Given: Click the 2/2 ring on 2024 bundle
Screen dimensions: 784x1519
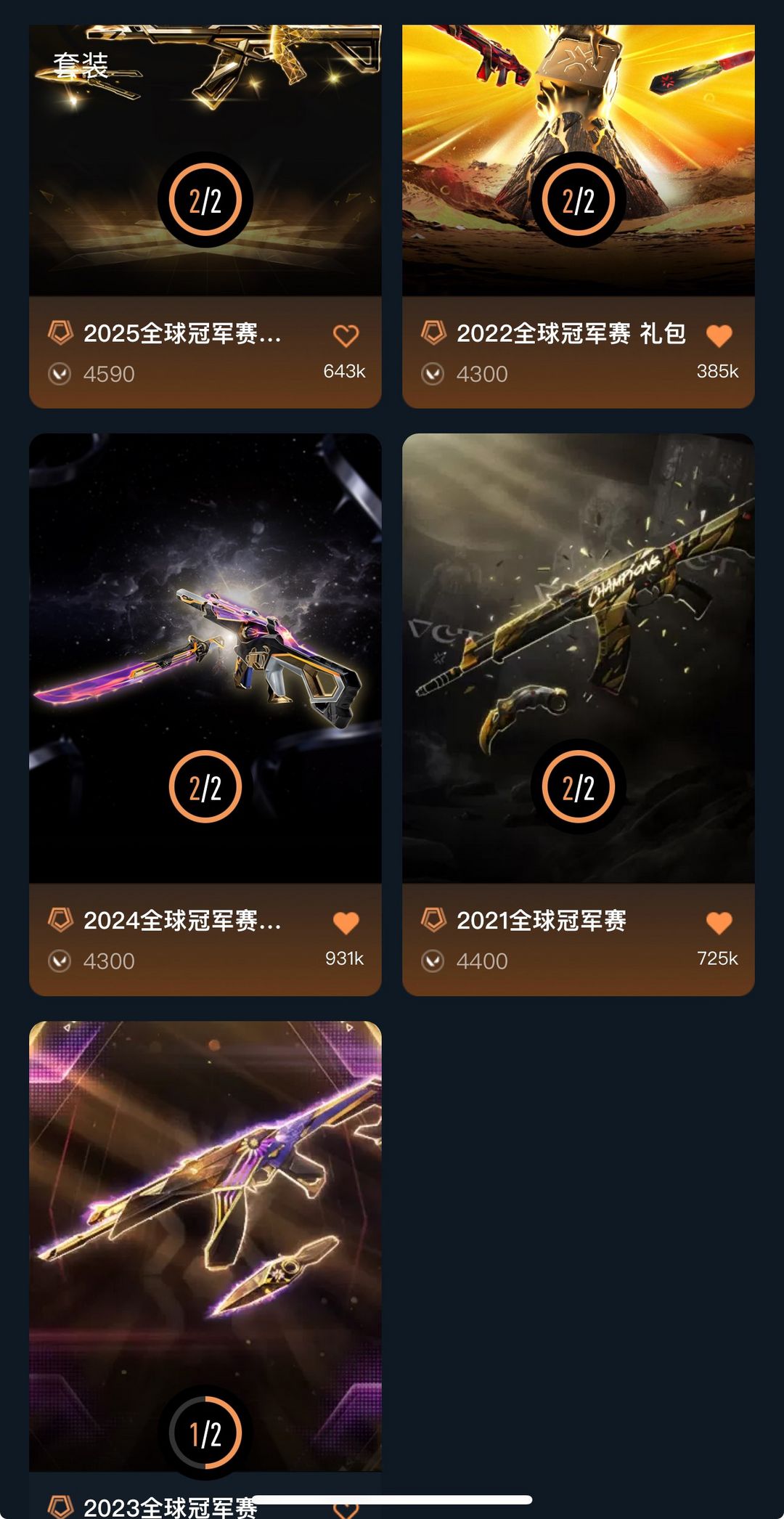Looking at the screenshot, I should (x=205, y=786).
